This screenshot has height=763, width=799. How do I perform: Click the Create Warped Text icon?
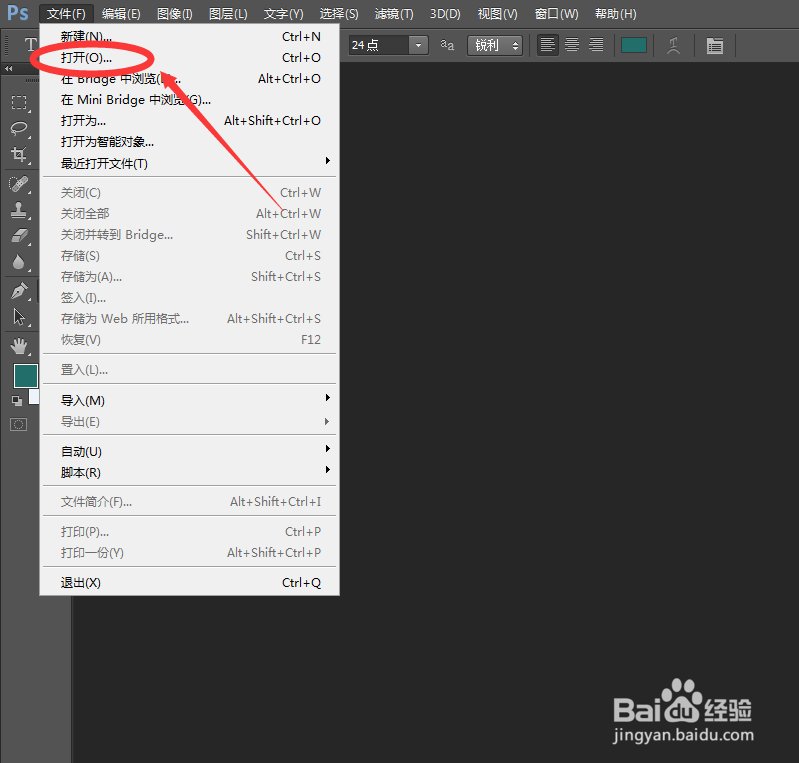(673, 45)
